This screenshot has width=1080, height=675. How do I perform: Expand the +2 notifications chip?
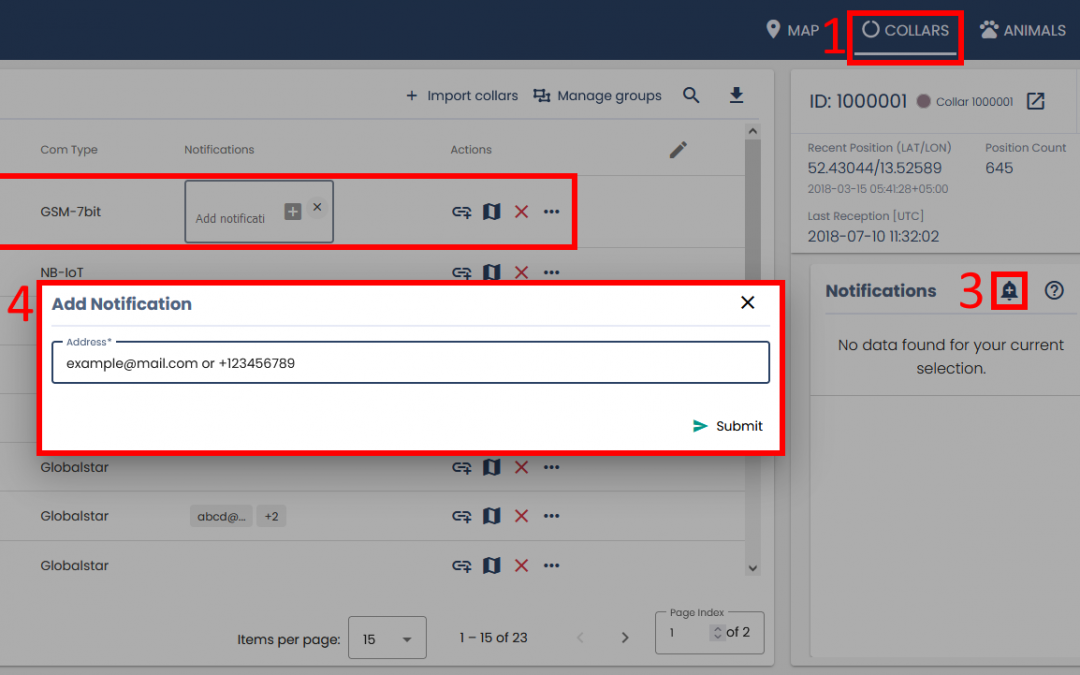[x=271, y=517]
